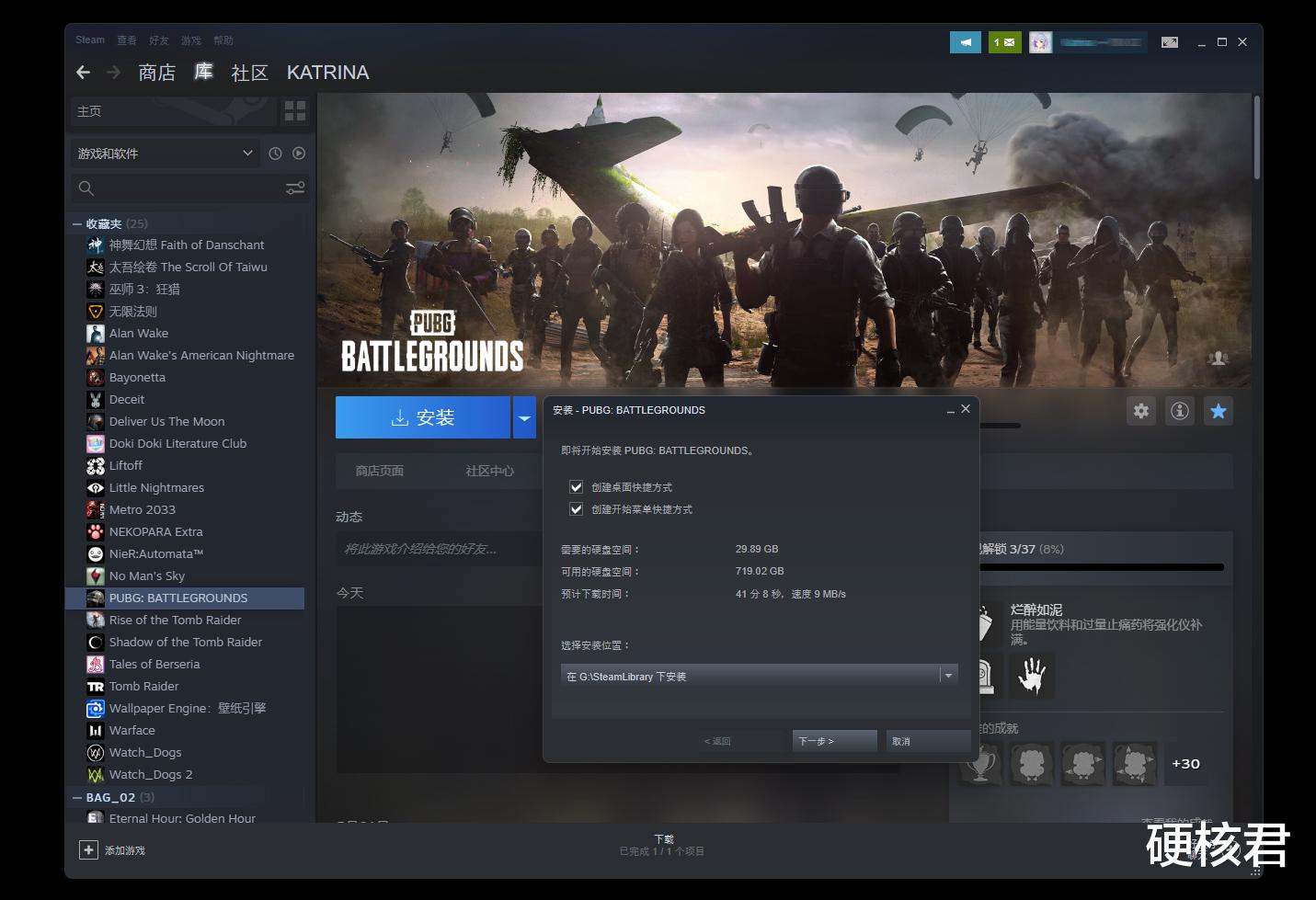Viewport: 1316px width, 900px height.
Task: Open the 社区中心 community hub link
Action: [x=490, y=471]
